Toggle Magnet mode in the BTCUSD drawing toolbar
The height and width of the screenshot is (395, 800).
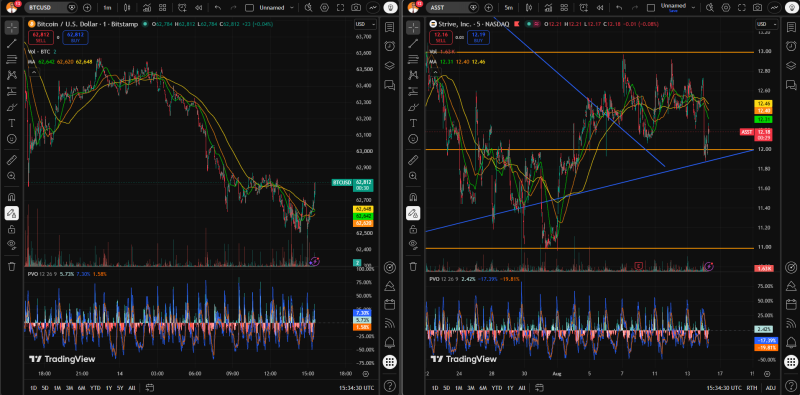11,197
